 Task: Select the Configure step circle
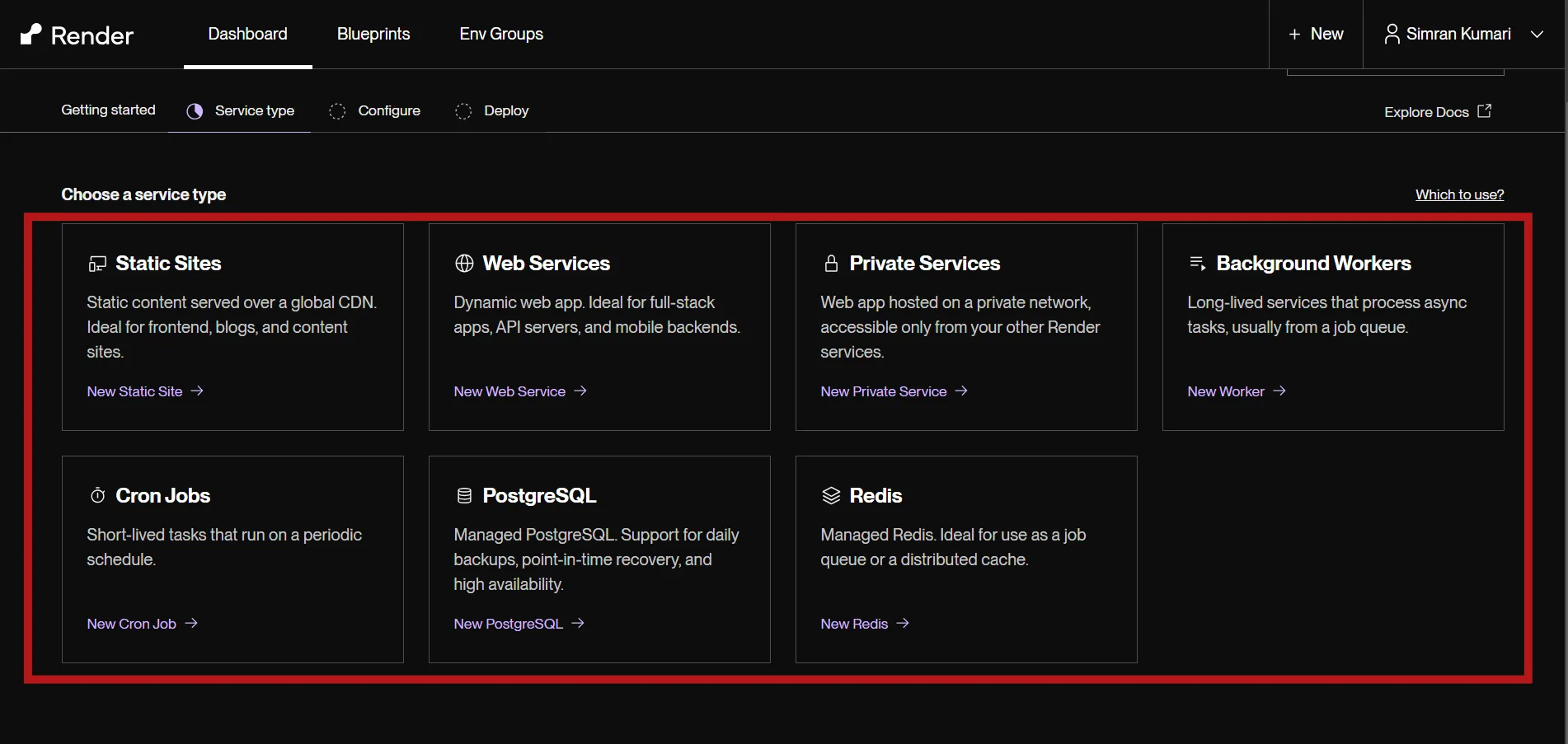pyautogui.click(x=339, y=110)
